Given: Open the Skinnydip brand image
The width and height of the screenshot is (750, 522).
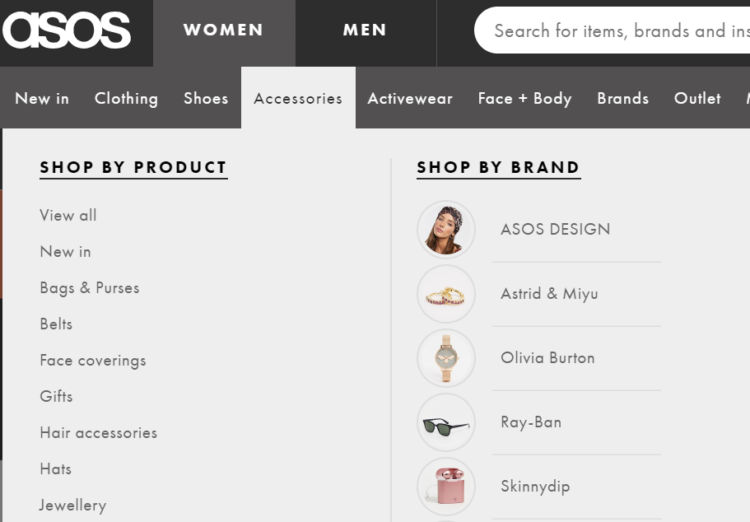Looking at the screenshot, I should point(446,486).
